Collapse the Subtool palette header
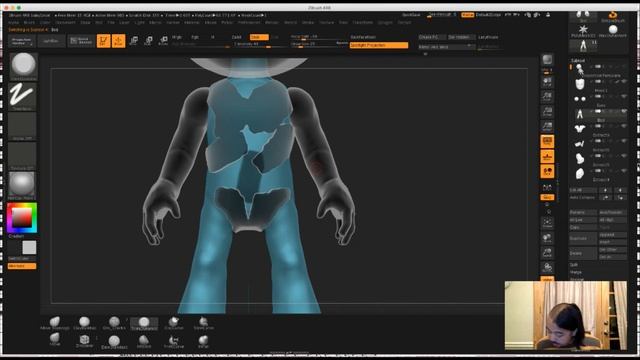 (578, 60)
